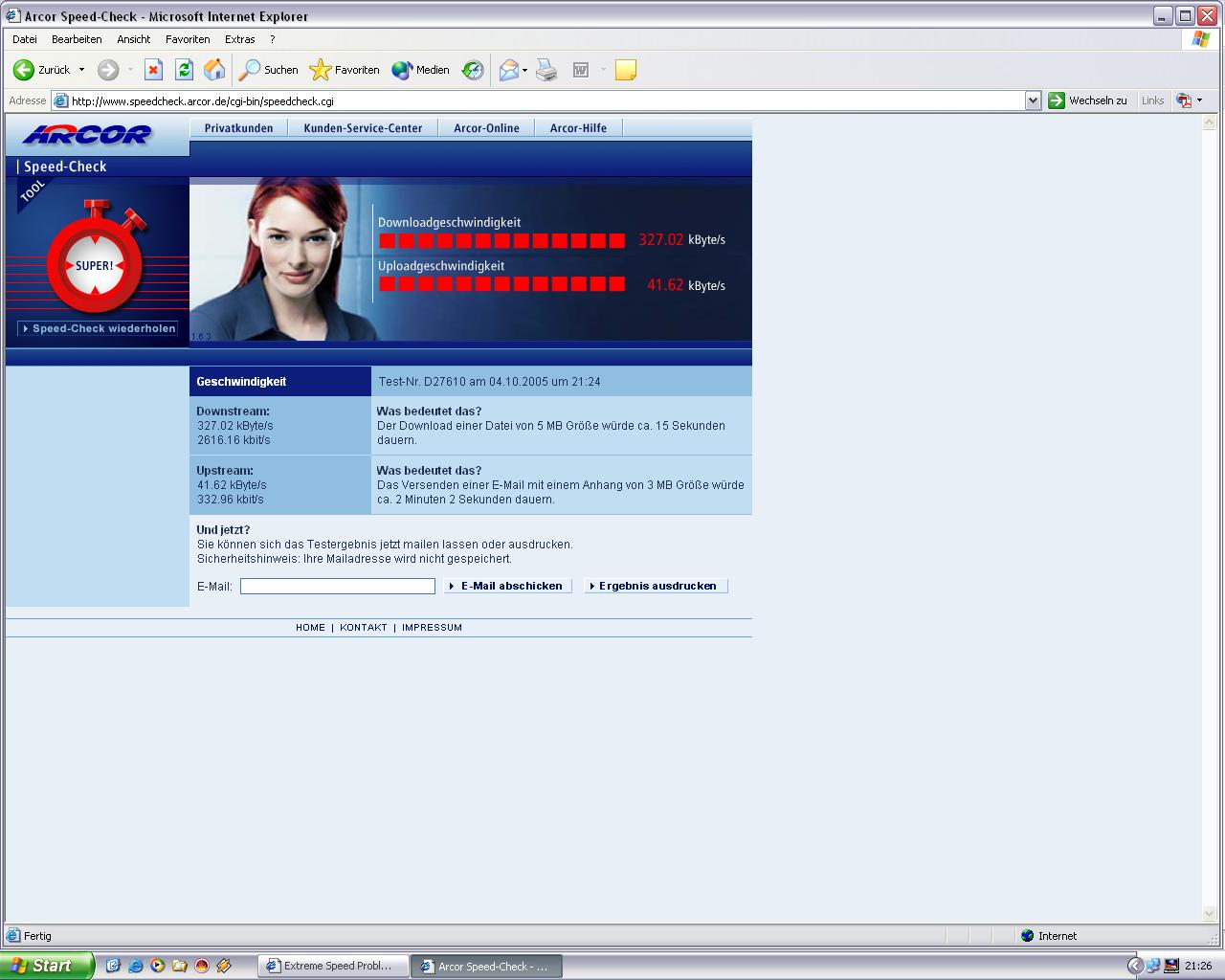Open Favoriten star toolbar button
This screenshot has height=980, width=1225.
(345, 70)
